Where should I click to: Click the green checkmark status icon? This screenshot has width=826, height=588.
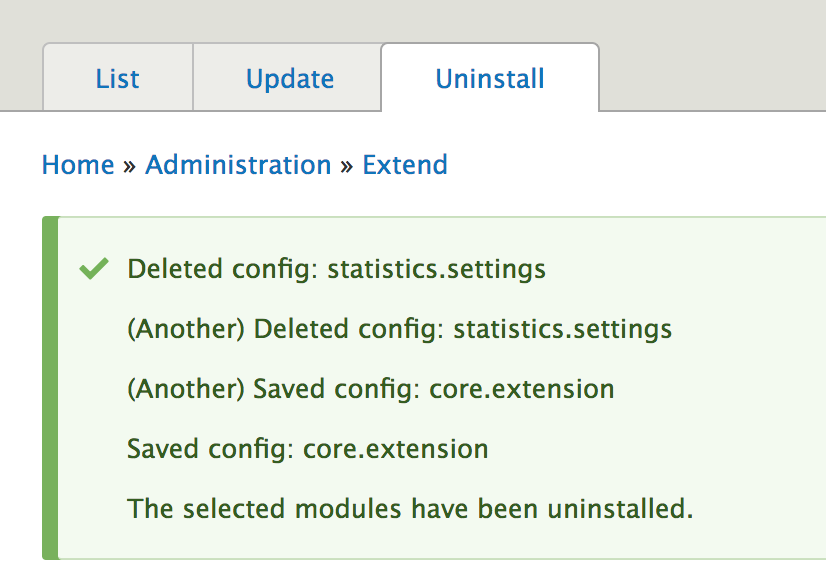pyautogui.click(x=93, y=268)
